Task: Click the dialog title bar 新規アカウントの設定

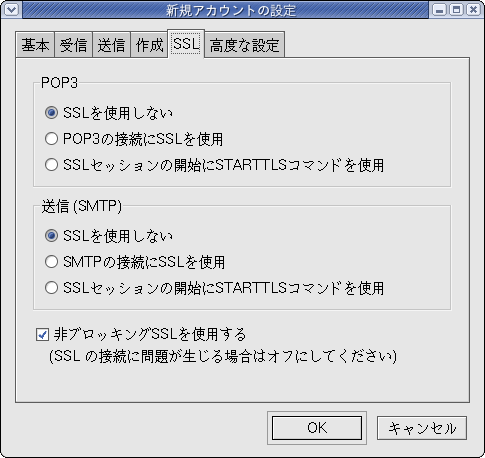Action: click(x=231, y=10)
